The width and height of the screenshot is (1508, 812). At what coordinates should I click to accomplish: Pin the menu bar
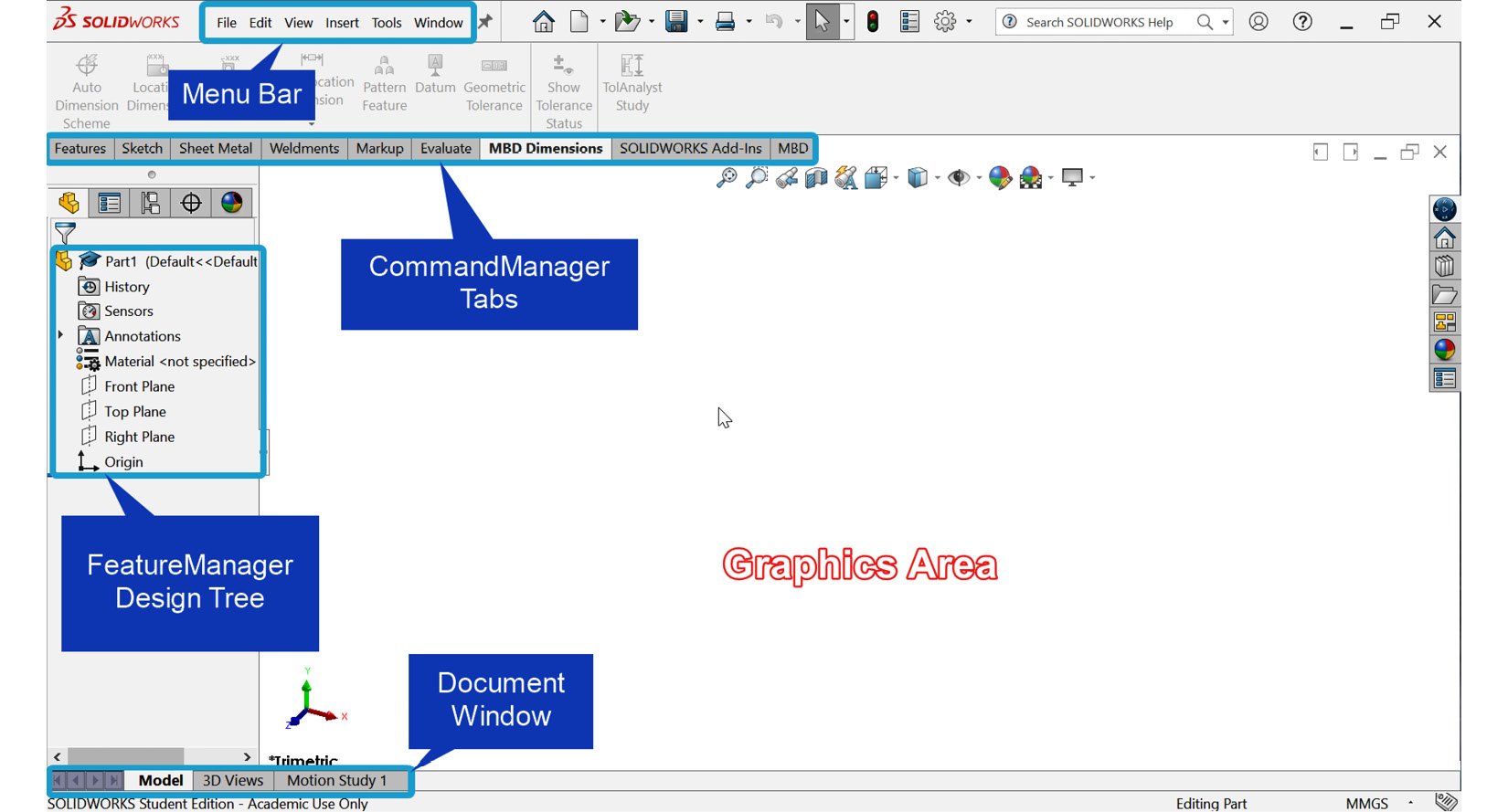(x=485, y=21)
